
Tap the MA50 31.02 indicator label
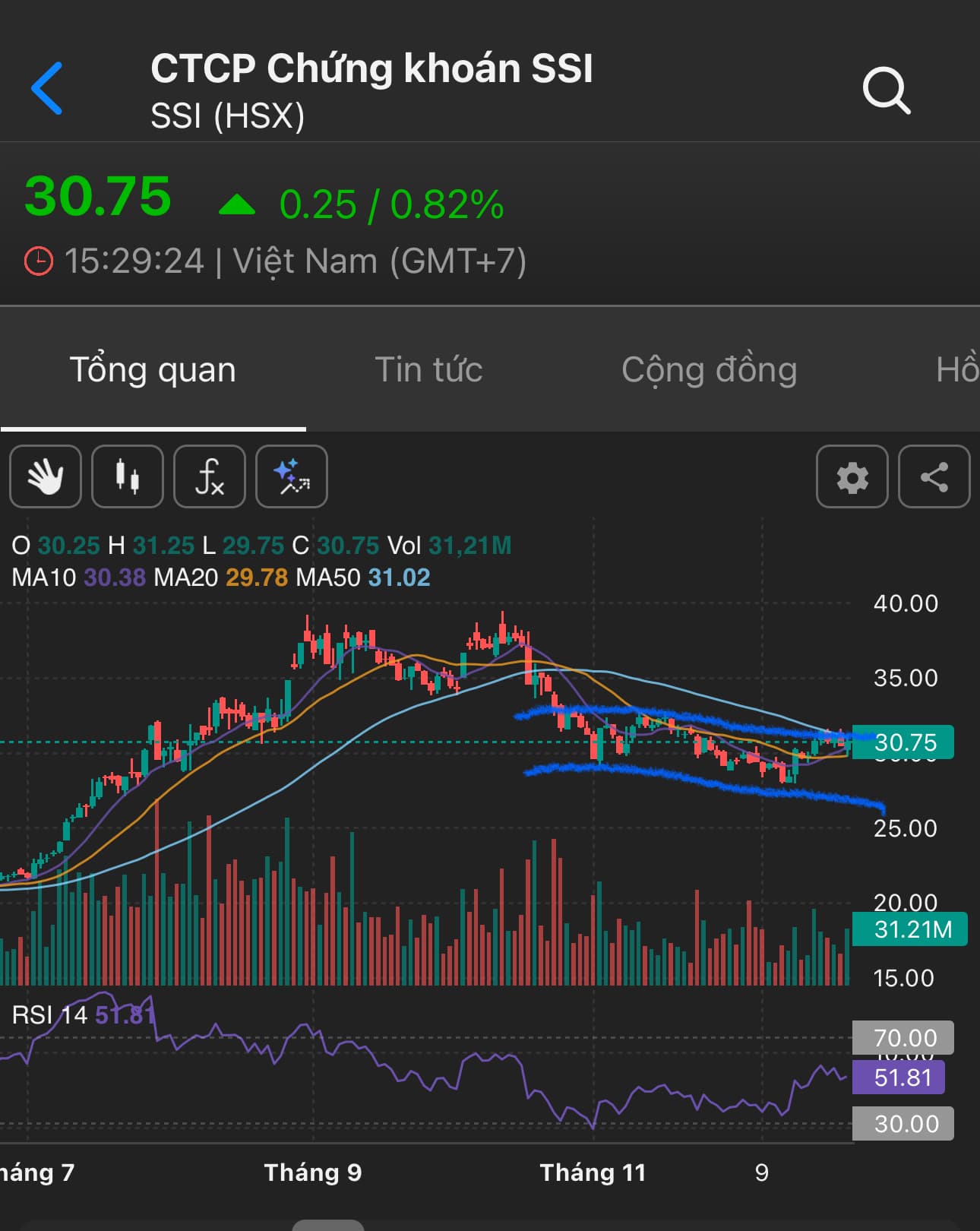(363, 578)
